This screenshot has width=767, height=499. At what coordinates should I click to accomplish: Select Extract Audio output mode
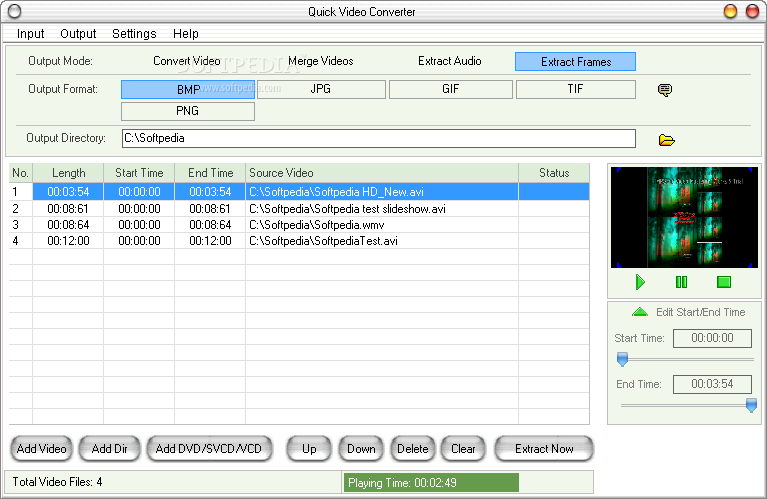click(450, 61)
